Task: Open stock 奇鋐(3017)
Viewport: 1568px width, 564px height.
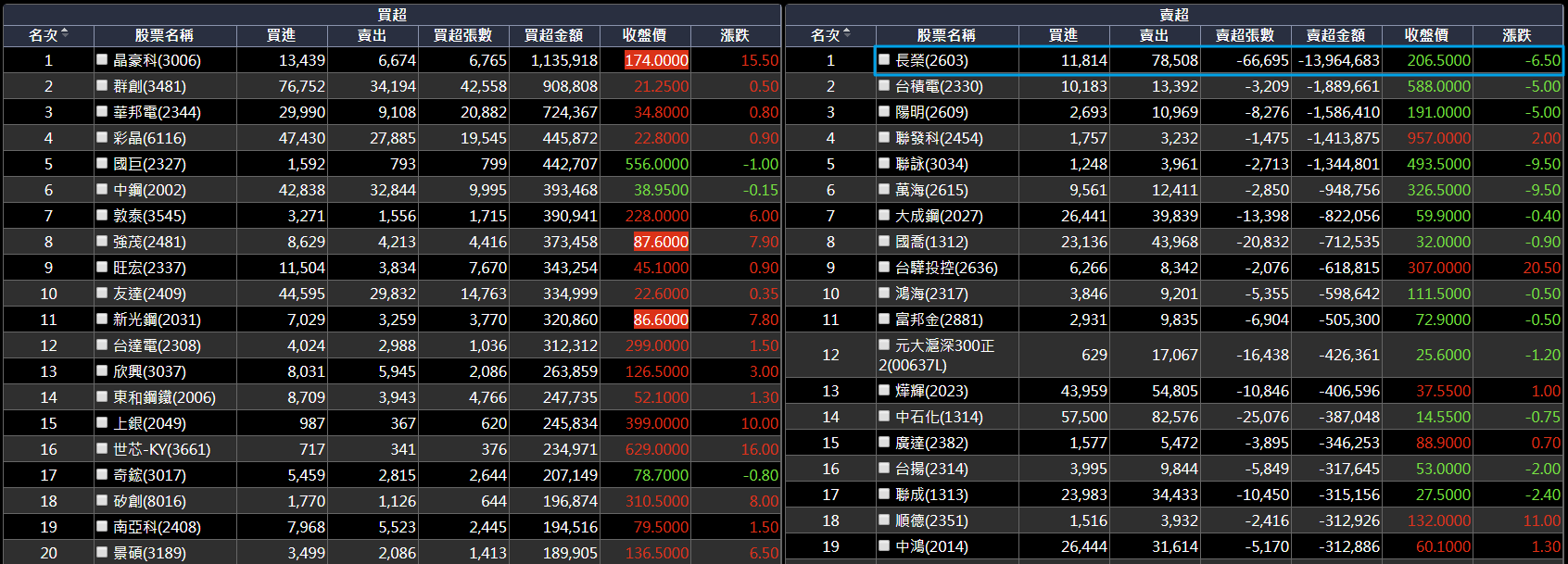Action: pyautogui.click(x=149, y=475)
